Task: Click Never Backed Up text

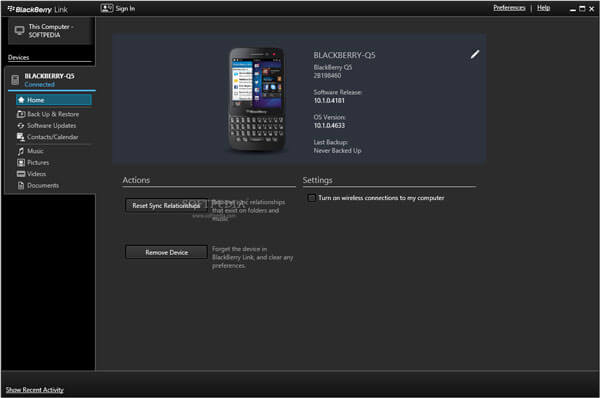Action: click(338, 151)
